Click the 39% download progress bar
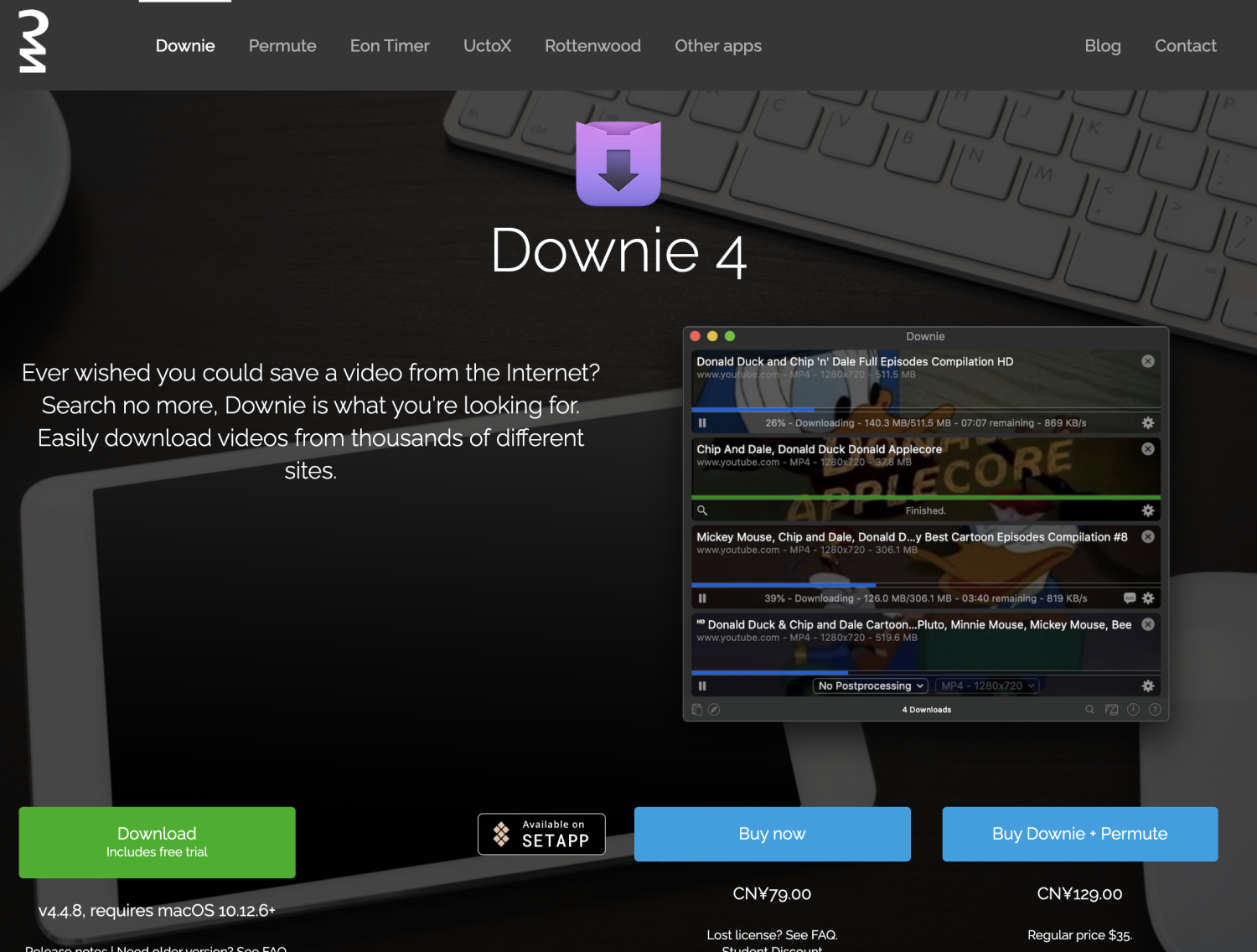The image size is (1257, 952). [x=925, y=585]
